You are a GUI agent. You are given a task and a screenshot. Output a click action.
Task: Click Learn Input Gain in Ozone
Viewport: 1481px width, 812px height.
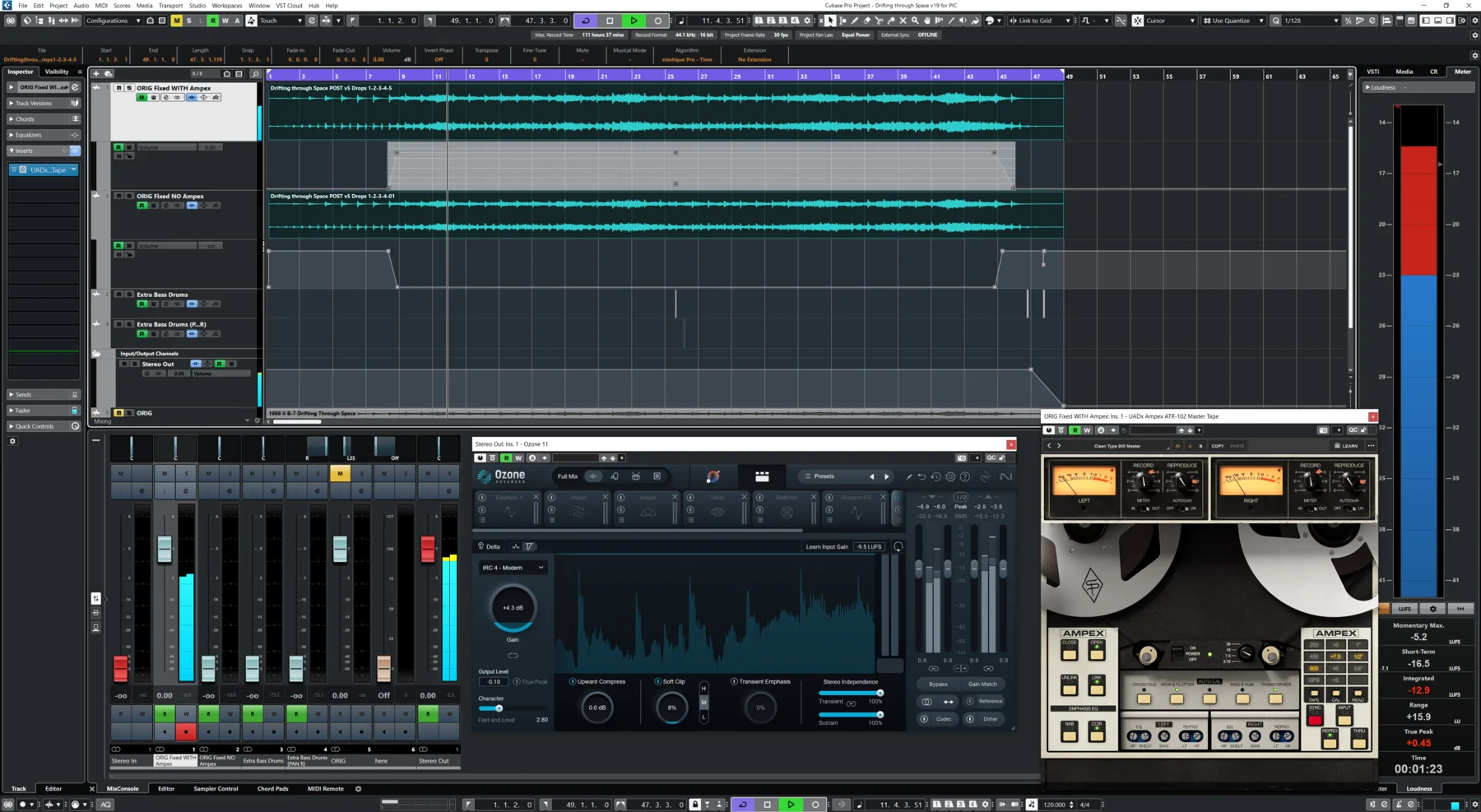pyautogui.click(x=827, y=546)
